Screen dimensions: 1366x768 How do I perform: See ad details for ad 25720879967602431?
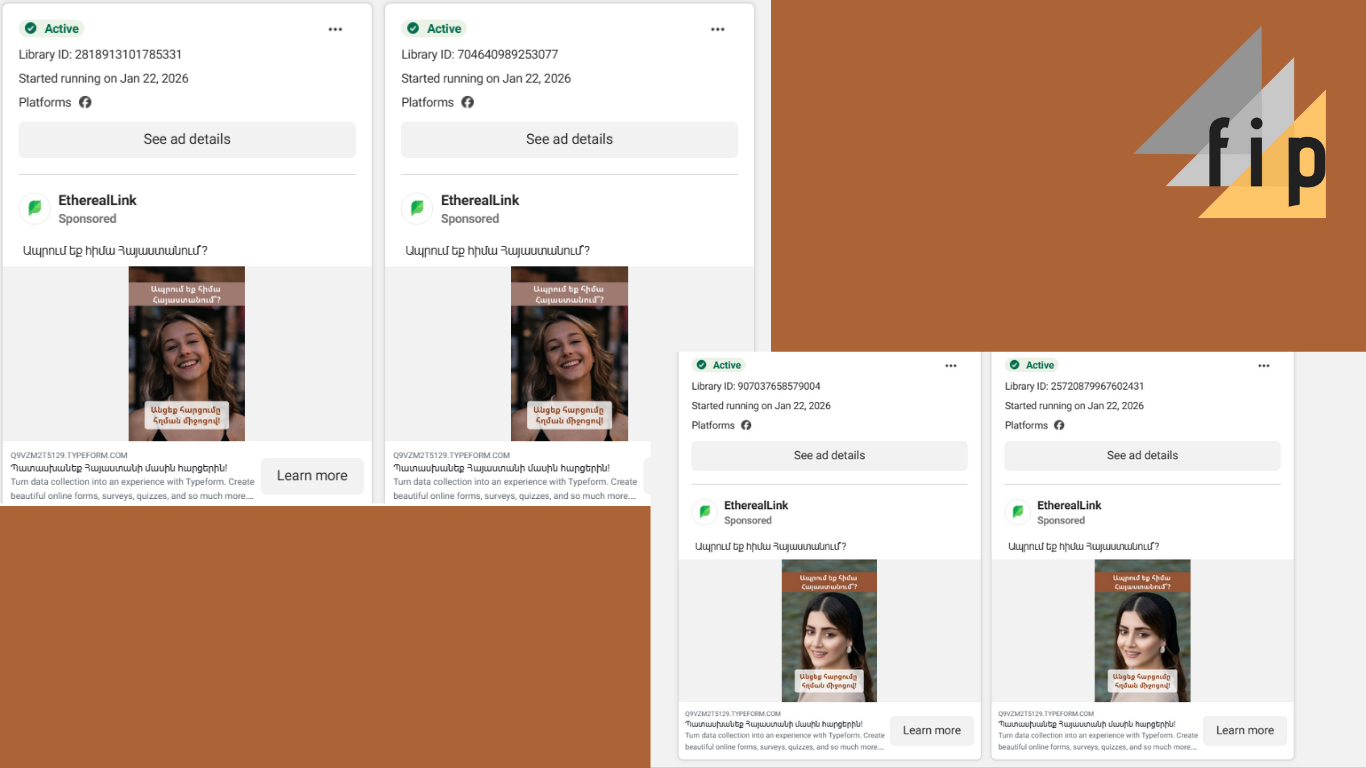coord(1142,455)
